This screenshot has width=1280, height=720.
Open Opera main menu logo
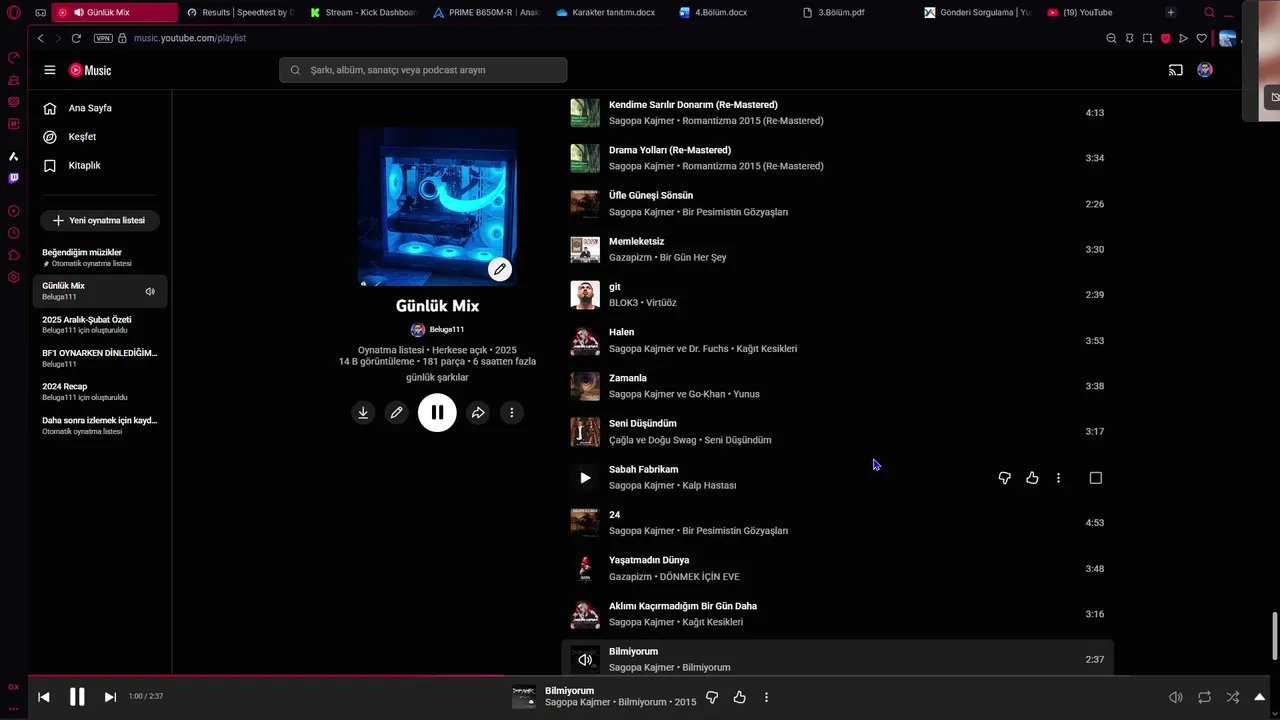coord(13,12)
